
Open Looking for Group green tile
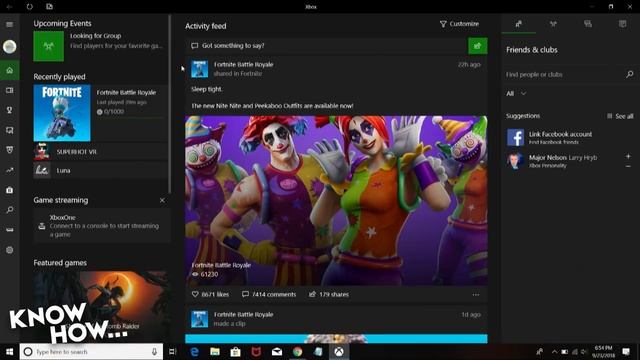pyautogui.click(x=49, y=47)
